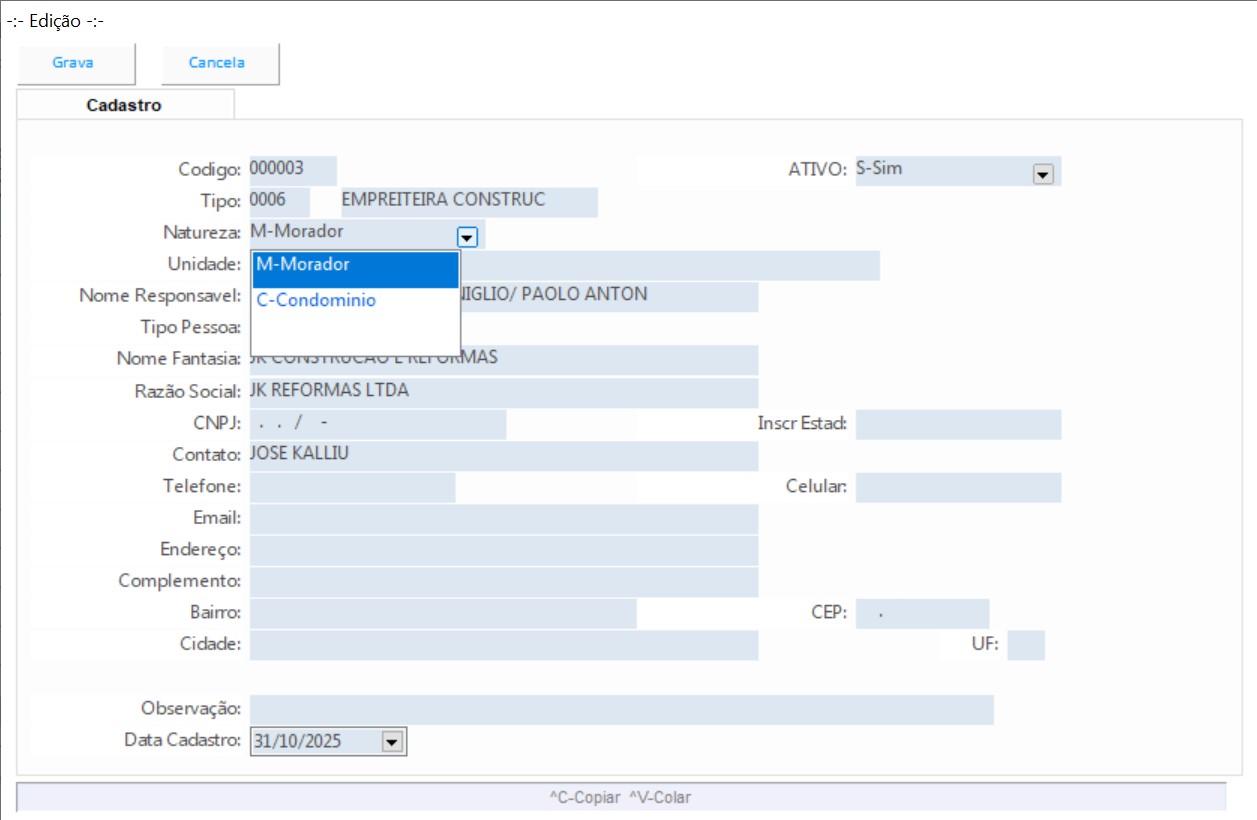Collapse the Natureza dropdown arrow
This screenshot has width=1257, height=820.
tap(467, 237)
